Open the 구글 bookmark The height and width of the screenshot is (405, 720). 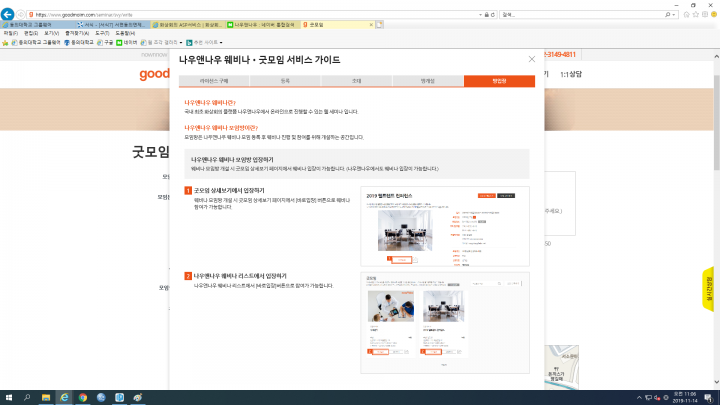pyautogui.click(x=105, y=43)
